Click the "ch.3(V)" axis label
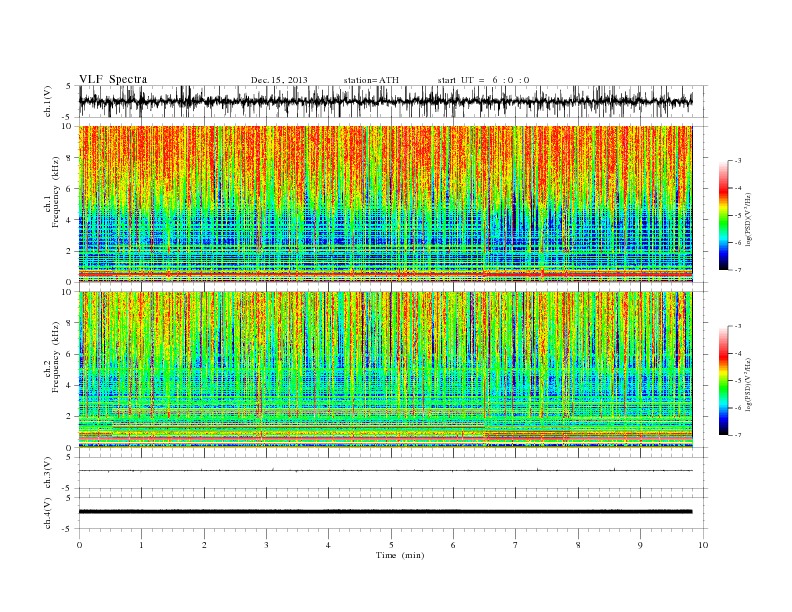This screenshot has width=792, height=612. [x=47, y=473]
